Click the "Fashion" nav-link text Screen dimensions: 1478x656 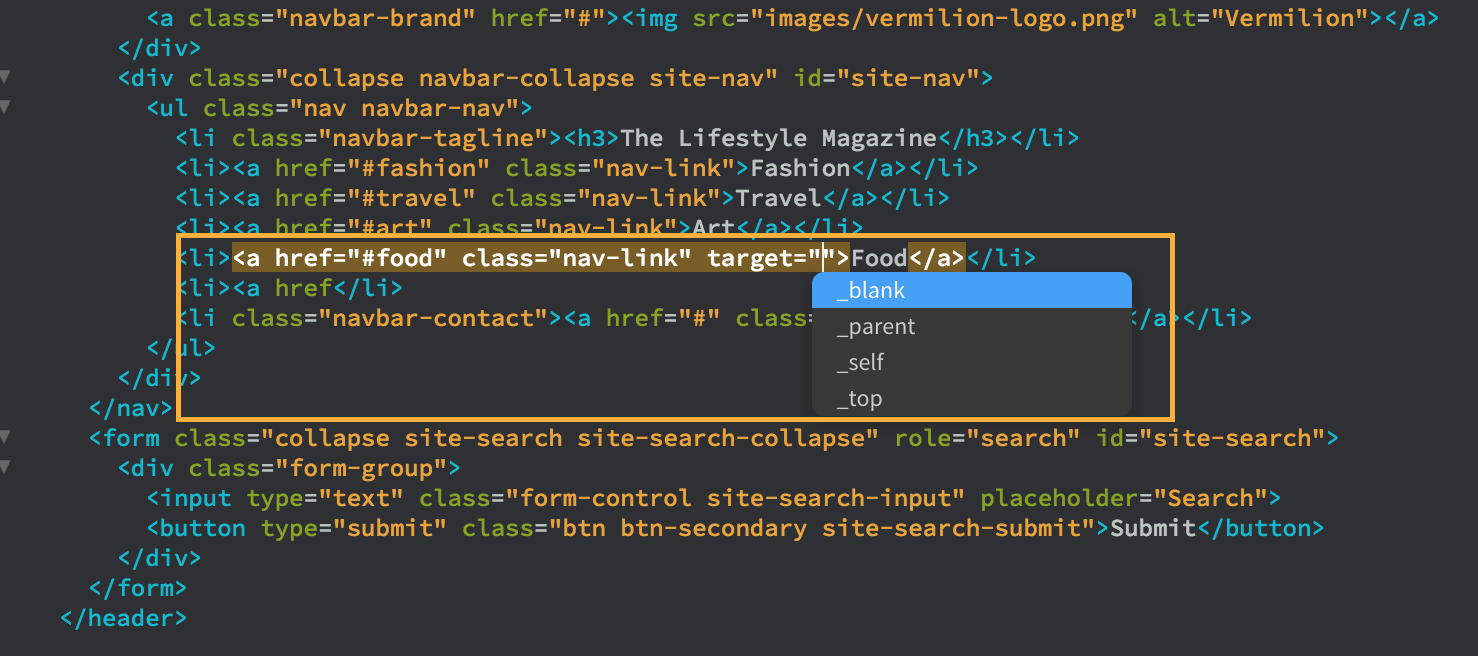click(x=800, y=167)
